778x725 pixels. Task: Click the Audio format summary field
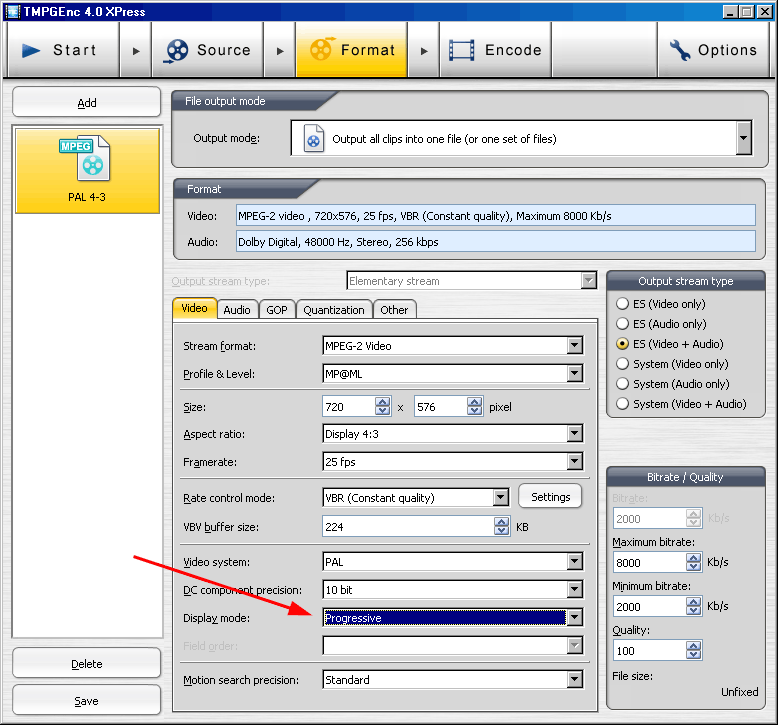496,242
